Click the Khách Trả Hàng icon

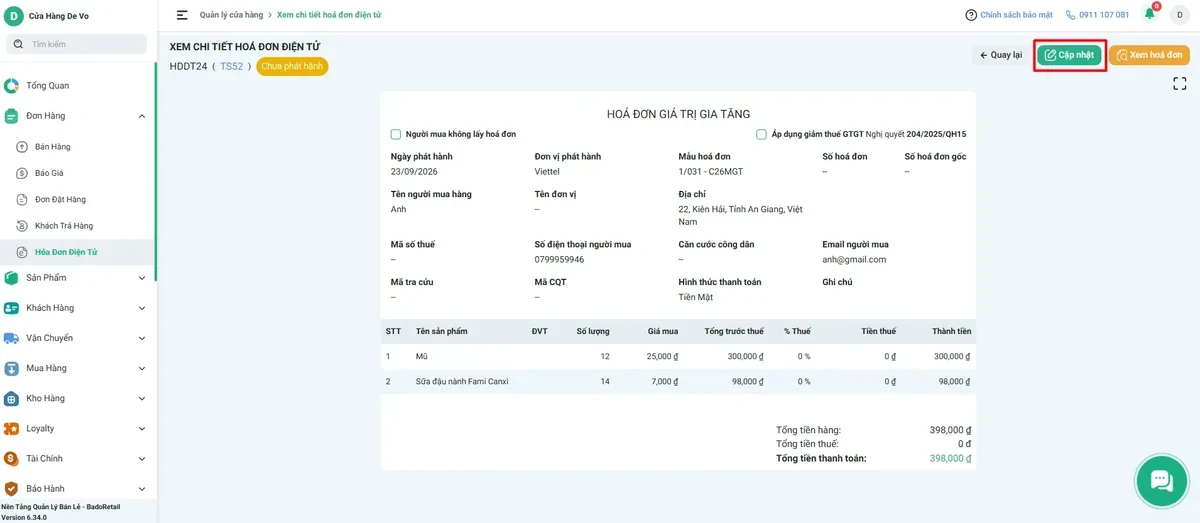pyautogui.click(x=23, y=226)
